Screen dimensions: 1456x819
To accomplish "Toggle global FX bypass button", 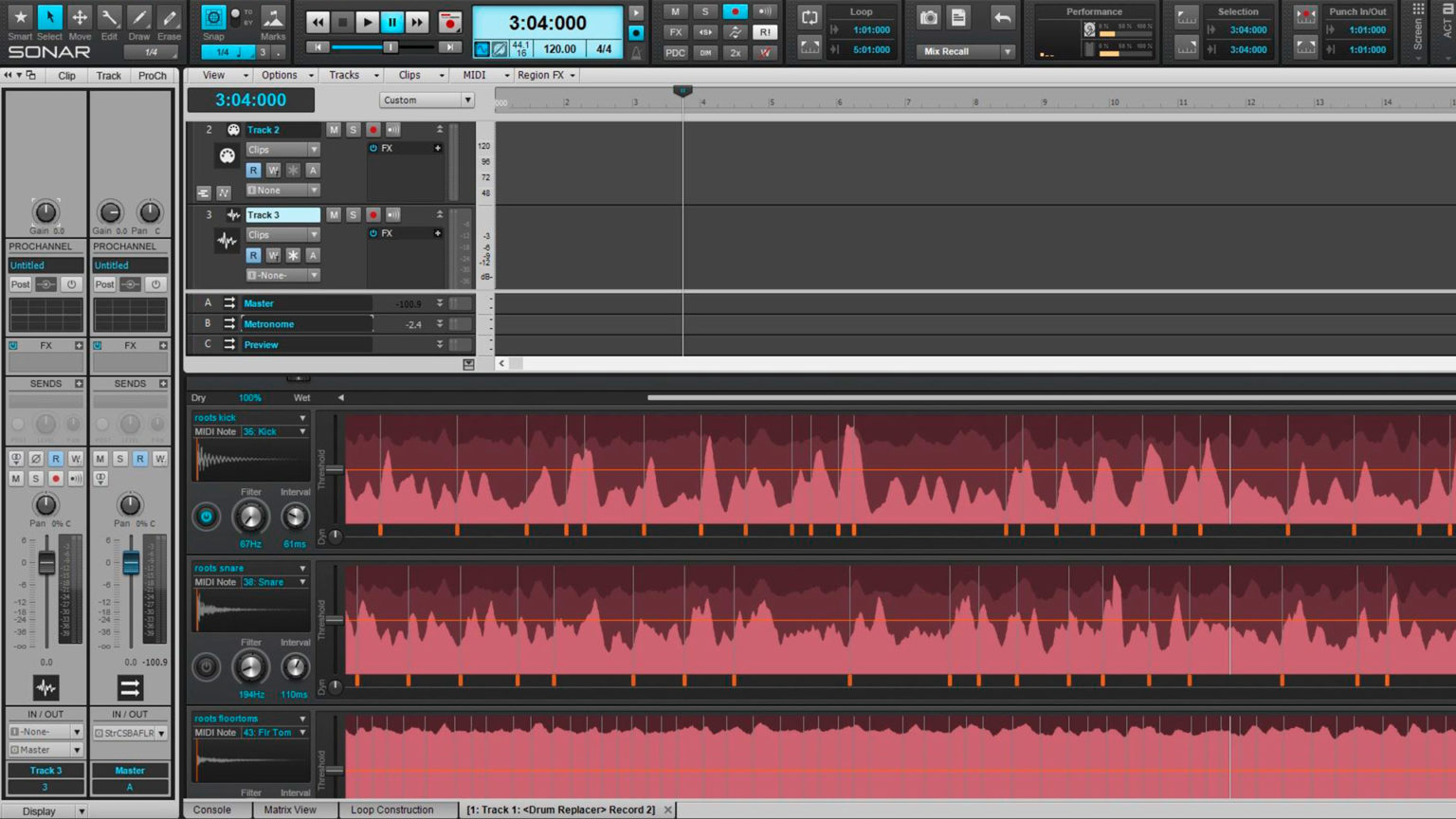I will [674, 32].
